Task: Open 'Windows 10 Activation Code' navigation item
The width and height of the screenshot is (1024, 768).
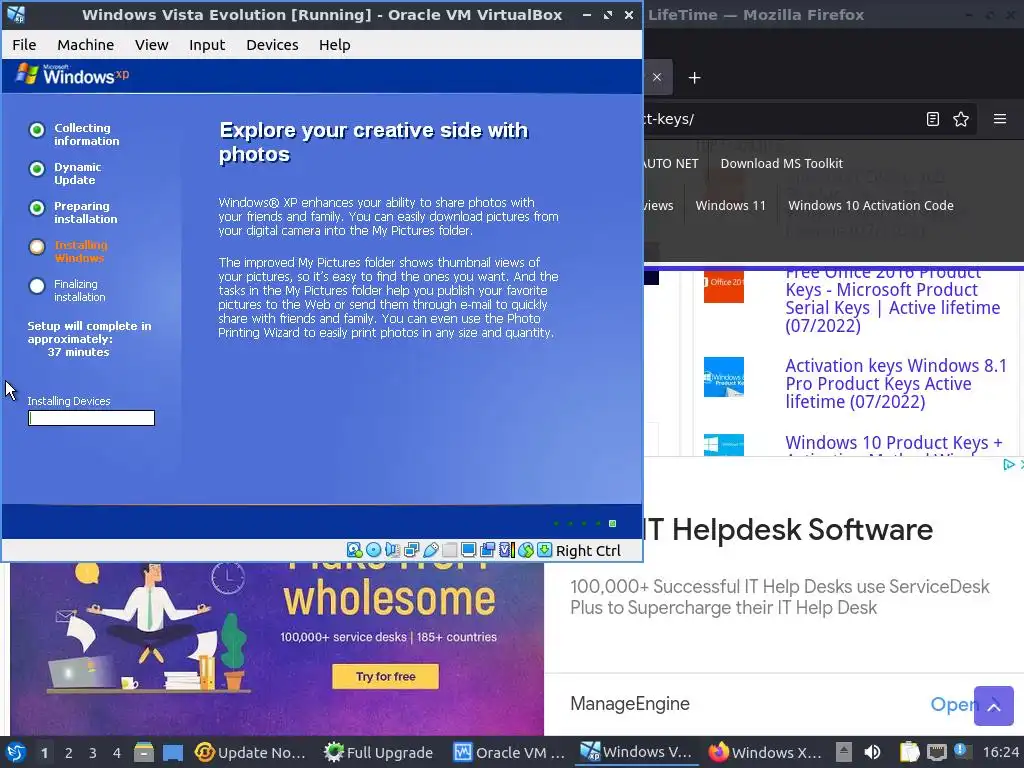Action: tap(871, 205)
